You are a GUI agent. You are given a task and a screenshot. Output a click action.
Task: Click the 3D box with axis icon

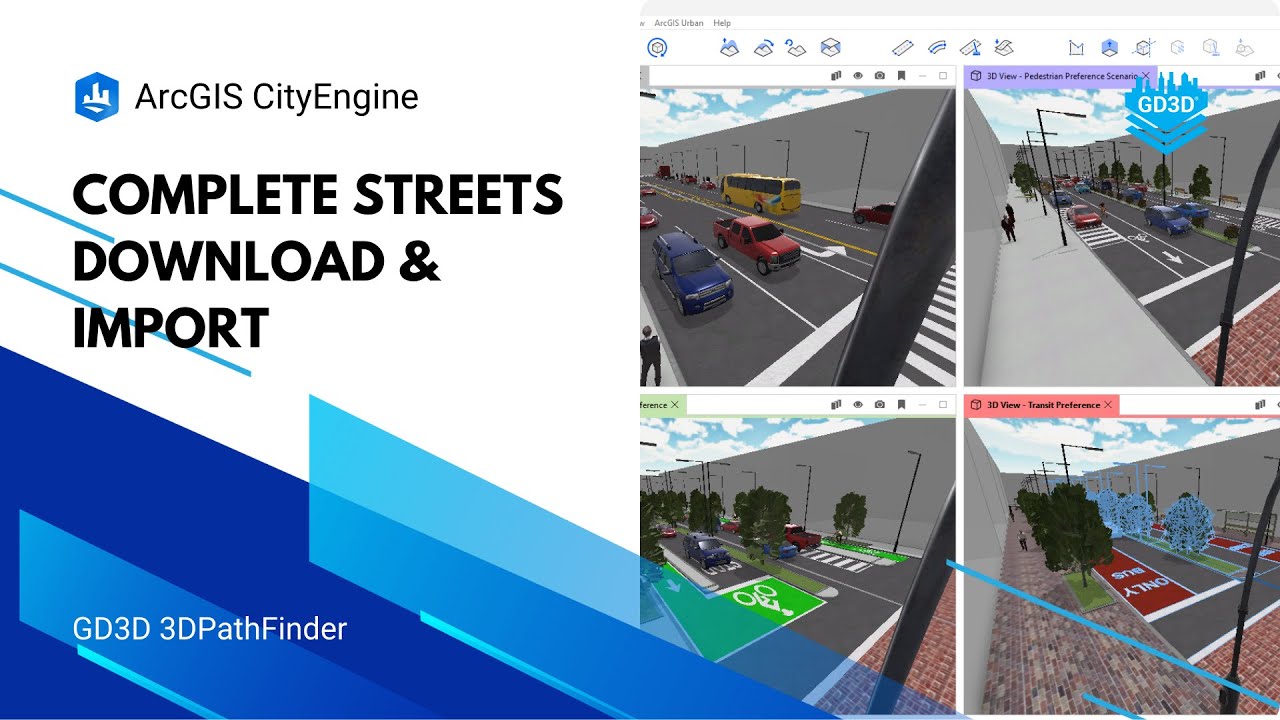1143,47
